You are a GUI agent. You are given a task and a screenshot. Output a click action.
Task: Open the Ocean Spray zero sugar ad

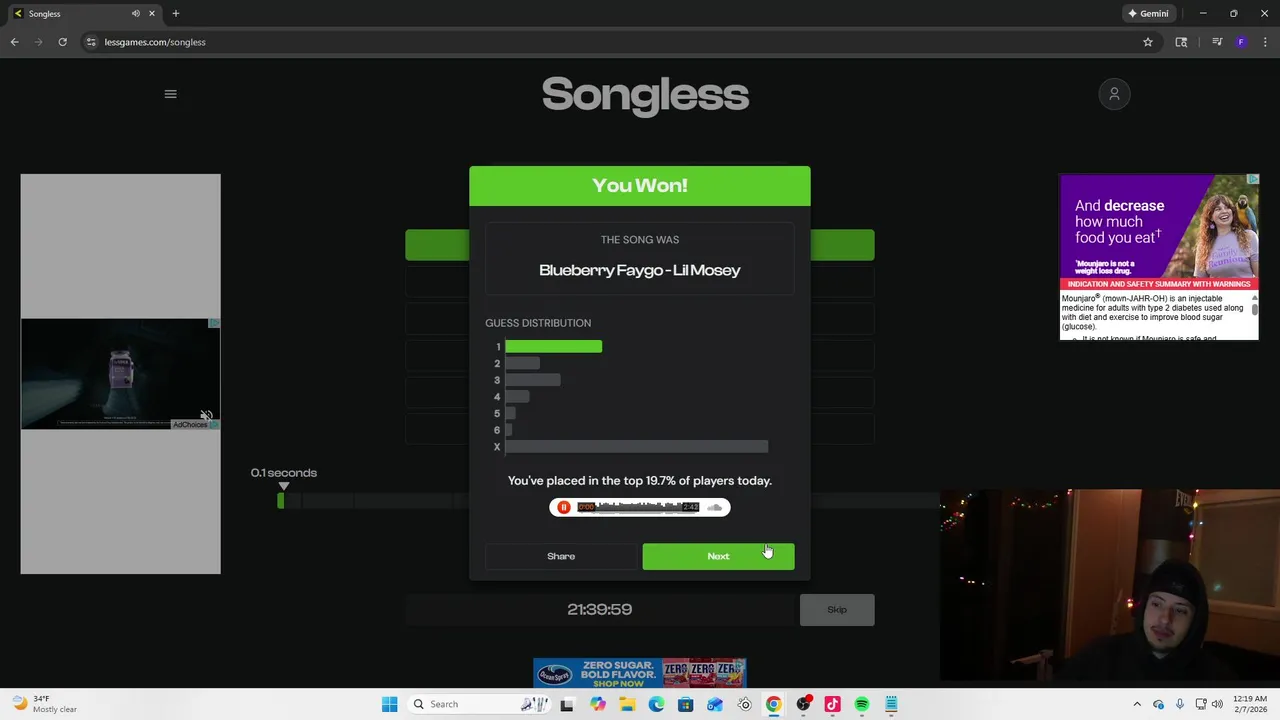click(x=640, y=673)
